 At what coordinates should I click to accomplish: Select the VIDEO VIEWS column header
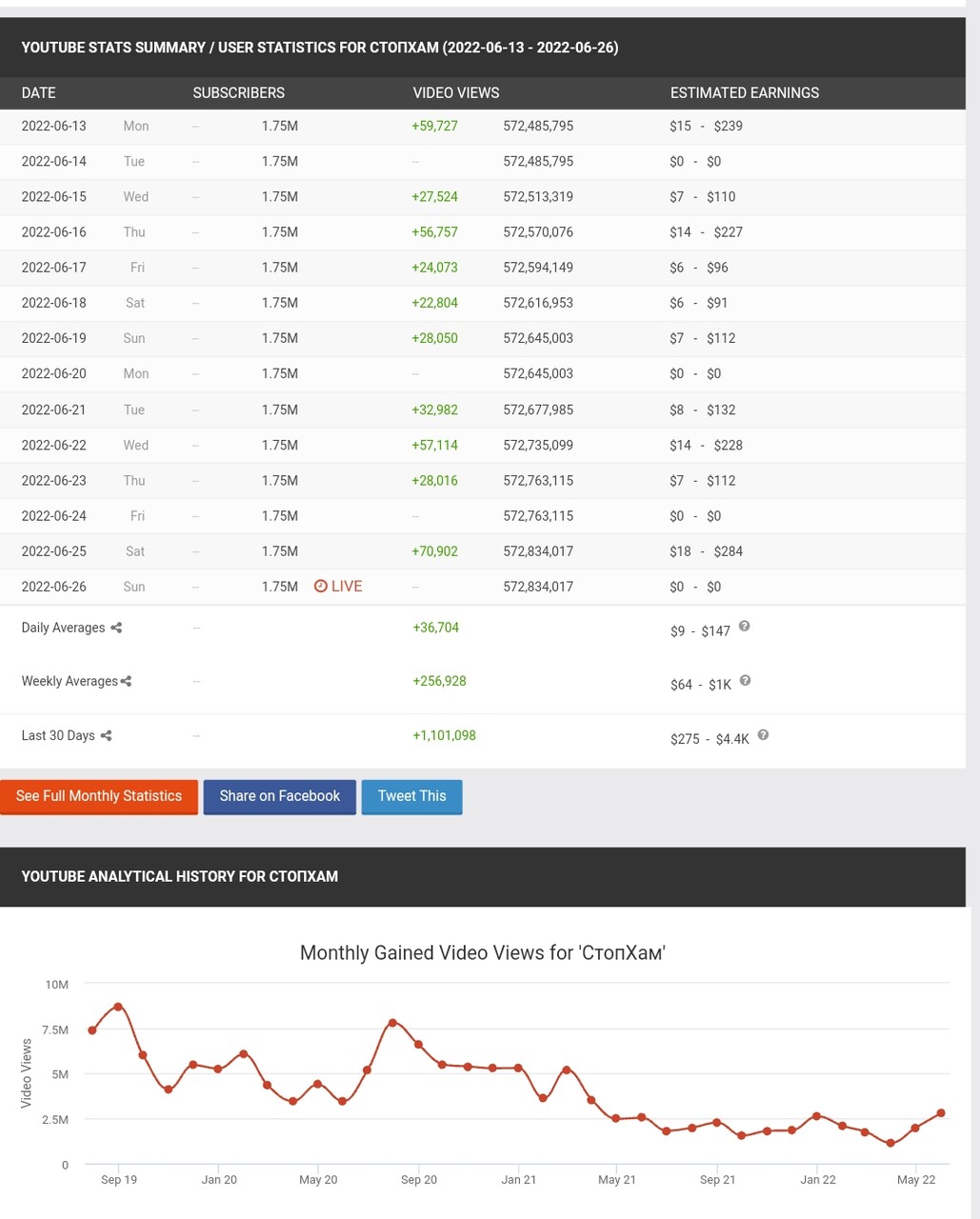456,92
